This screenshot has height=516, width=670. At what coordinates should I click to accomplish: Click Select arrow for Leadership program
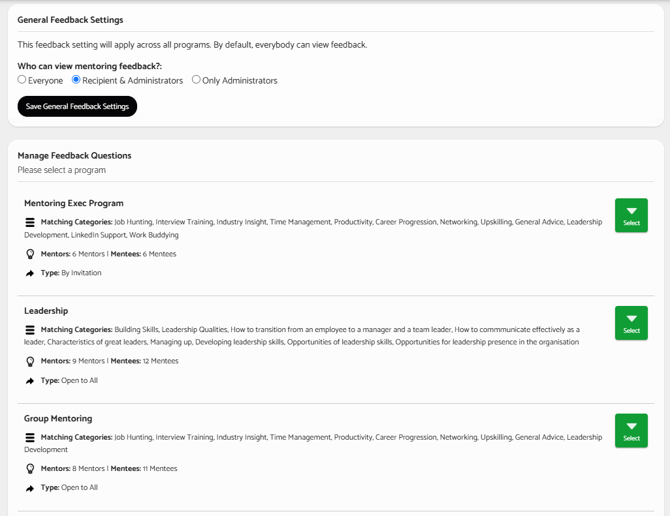coord(631,323)
